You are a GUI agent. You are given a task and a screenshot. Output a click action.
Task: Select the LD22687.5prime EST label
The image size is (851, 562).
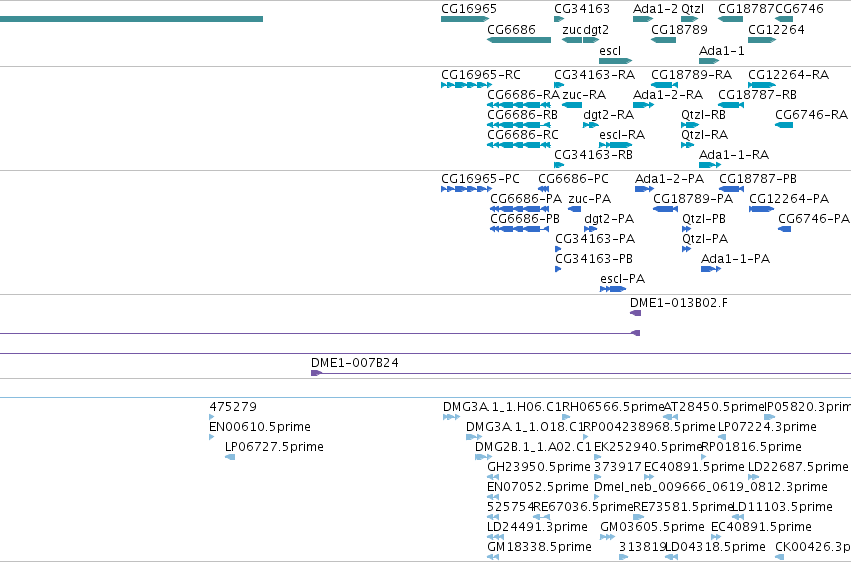798,467
